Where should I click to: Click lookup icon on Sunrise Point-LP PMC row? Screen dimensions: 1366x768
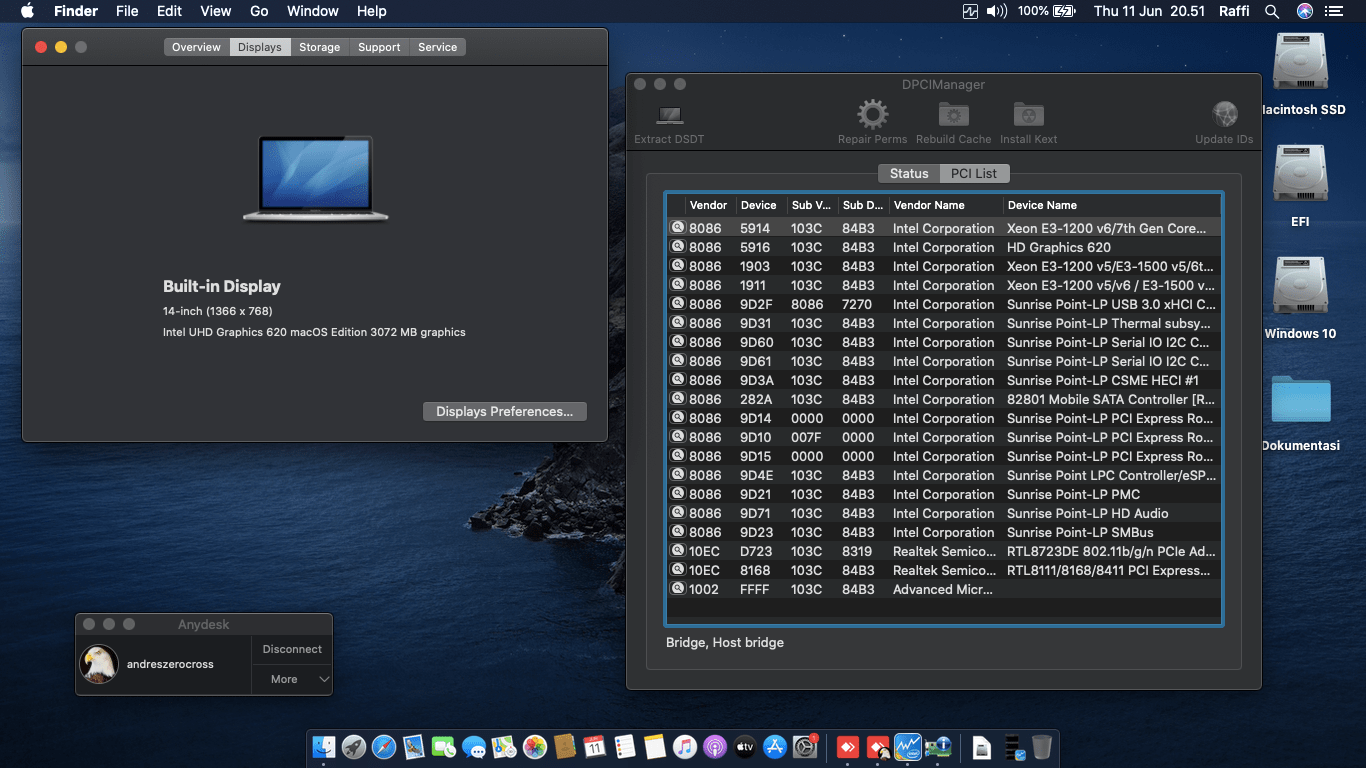(x=677, y=493)
